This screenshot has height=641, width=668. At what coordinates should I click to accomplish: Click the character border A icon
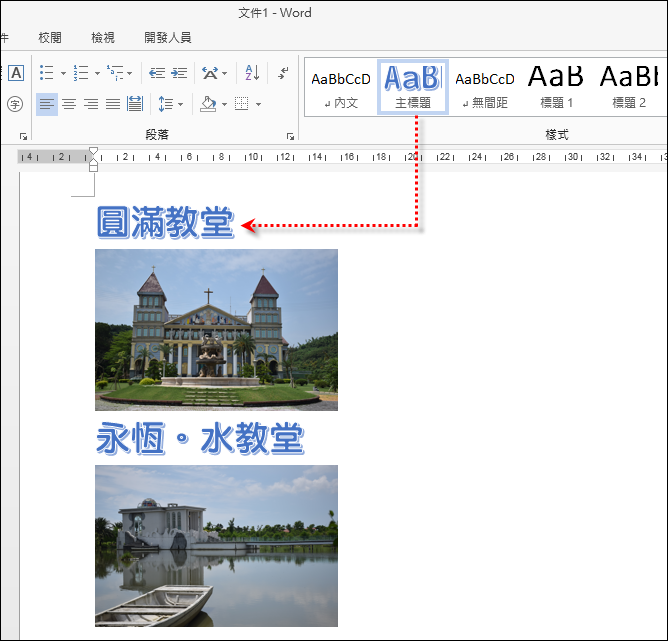point(16,73)
